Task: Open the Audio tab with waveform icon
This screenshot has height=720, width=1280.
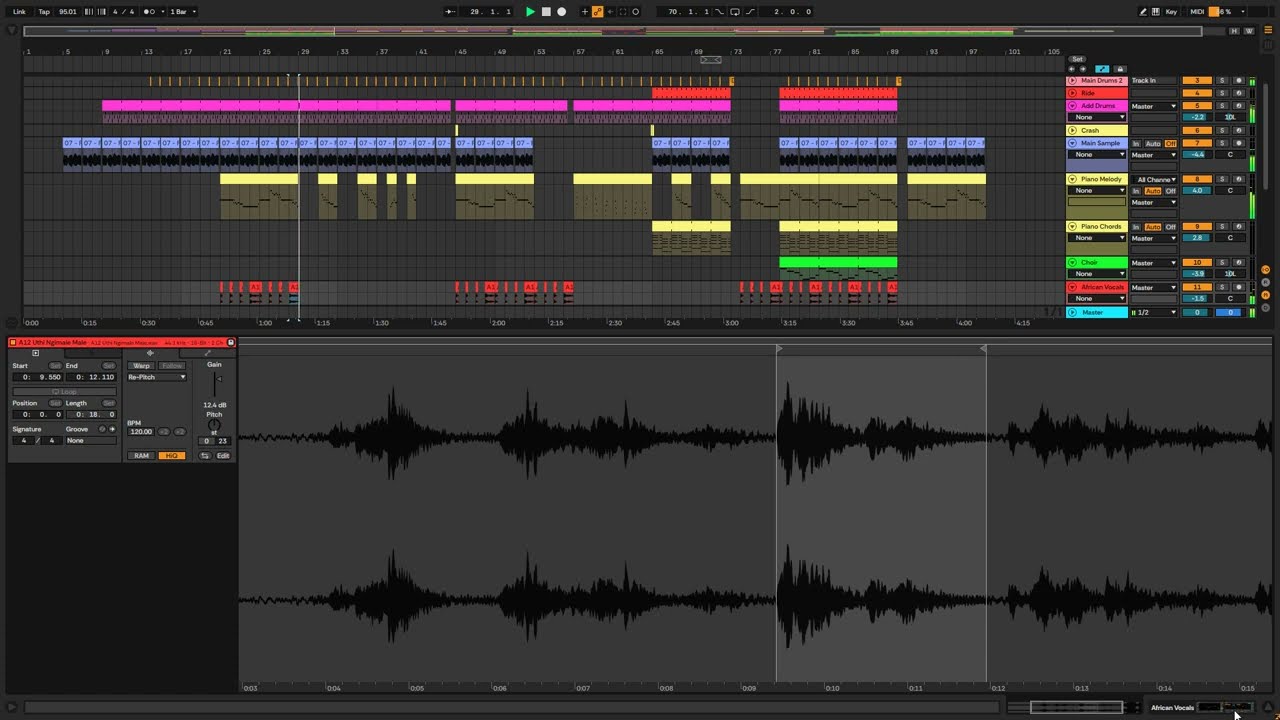Action: point(150,353)
